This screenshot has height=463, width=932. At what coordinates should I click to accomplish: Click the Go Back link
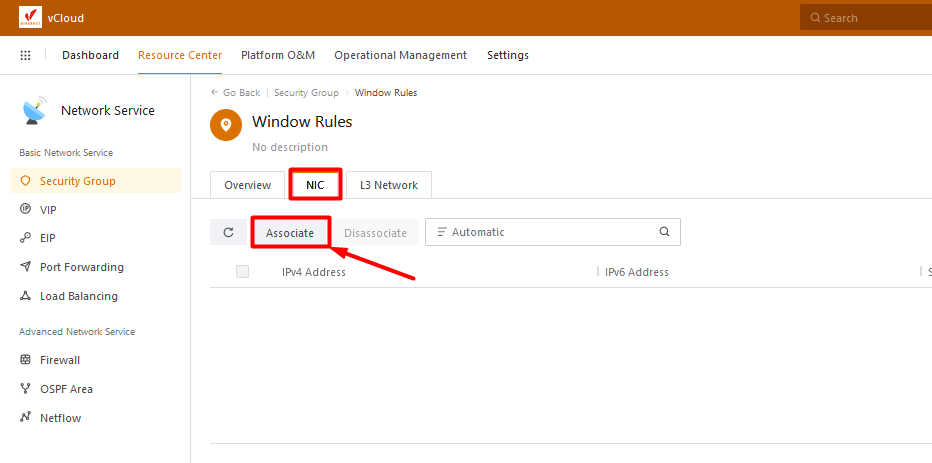pos(236,93)
